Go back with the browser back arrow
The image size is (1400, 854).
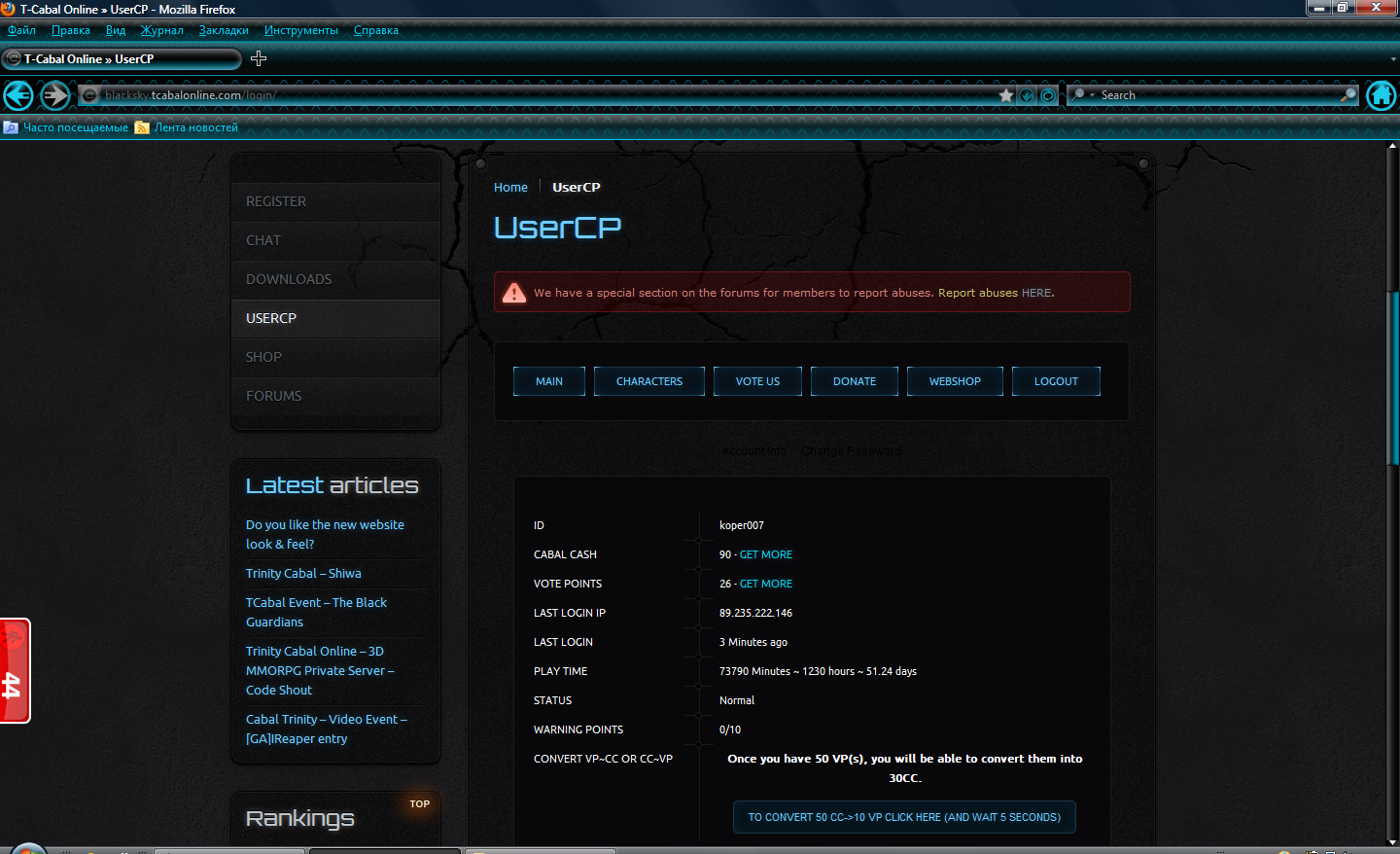(x=18, y=95)
